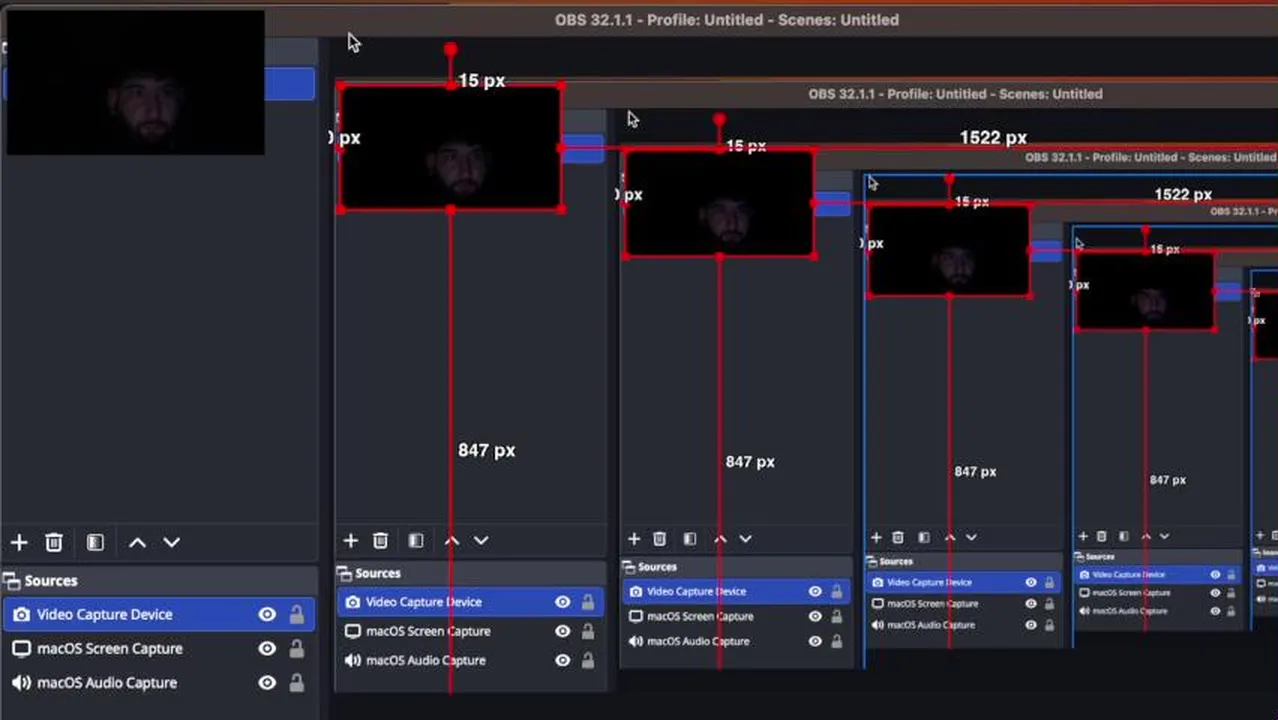Click the Add Source plus icon in the largest Sources toolbar
This screenshot has height=720, width=1278.
[x=19, y=542]
